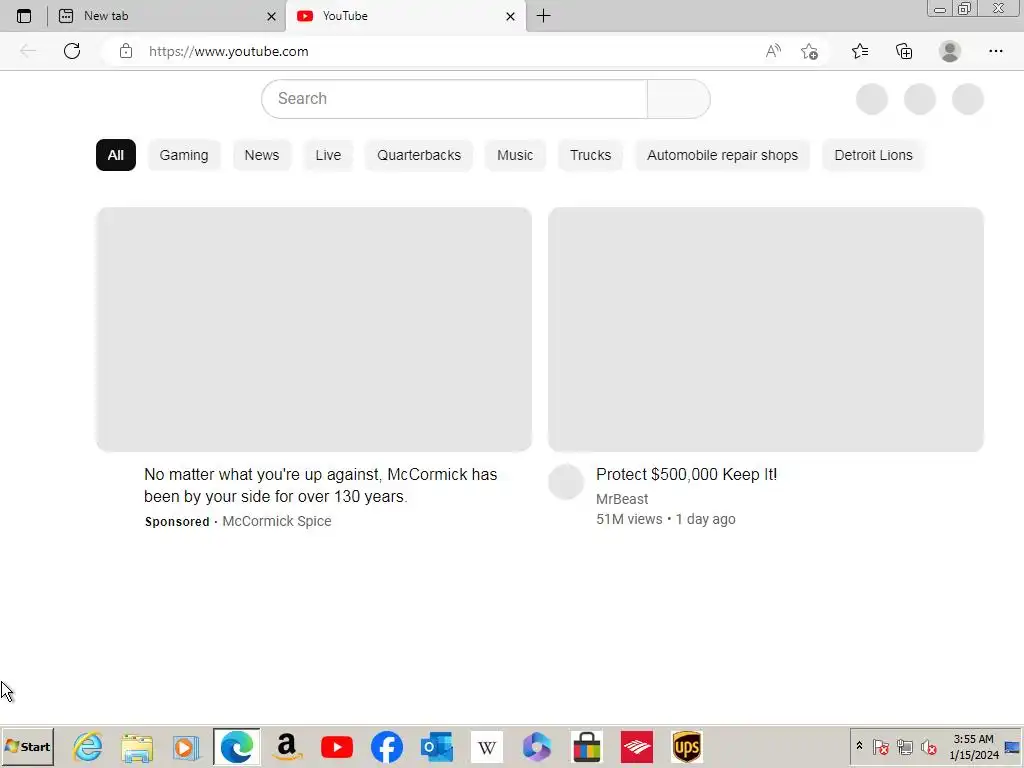Image resolution: width=1024 pixels, height=768 pixels.
Task: Open the browser profile avatar
Action: click(950, 51)
